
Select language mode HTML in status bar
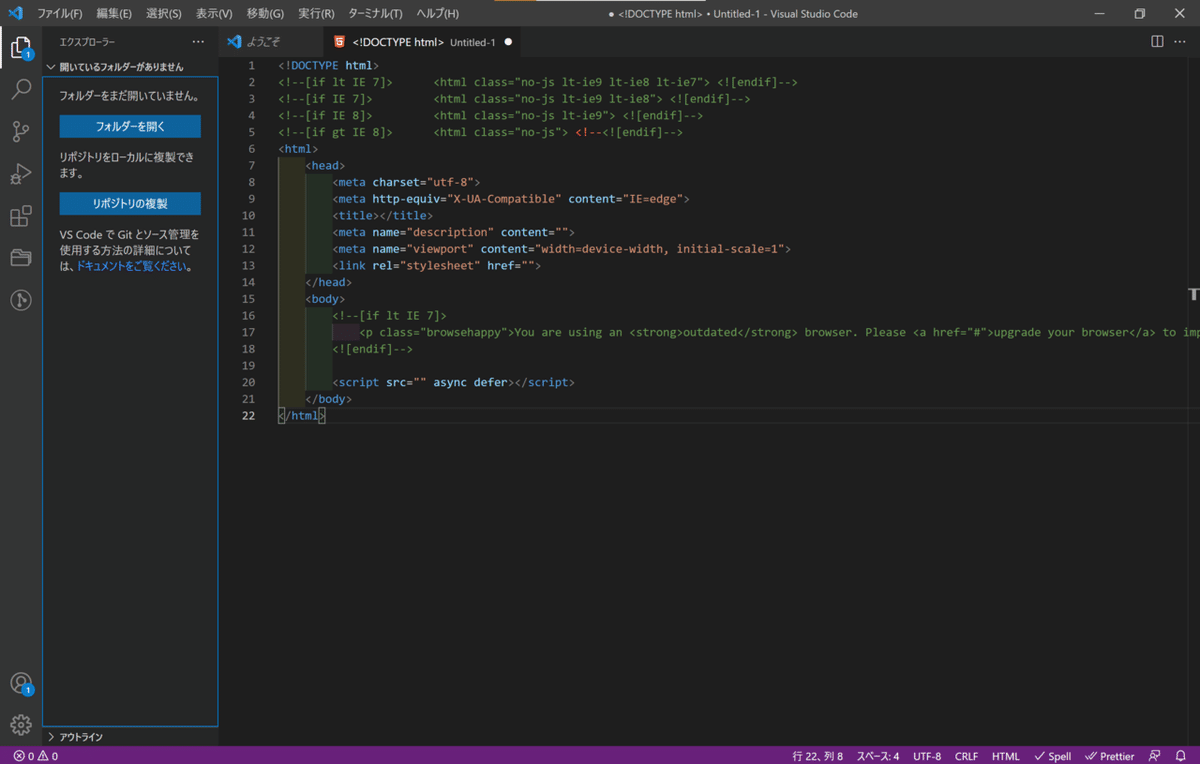coord(1006,756)
